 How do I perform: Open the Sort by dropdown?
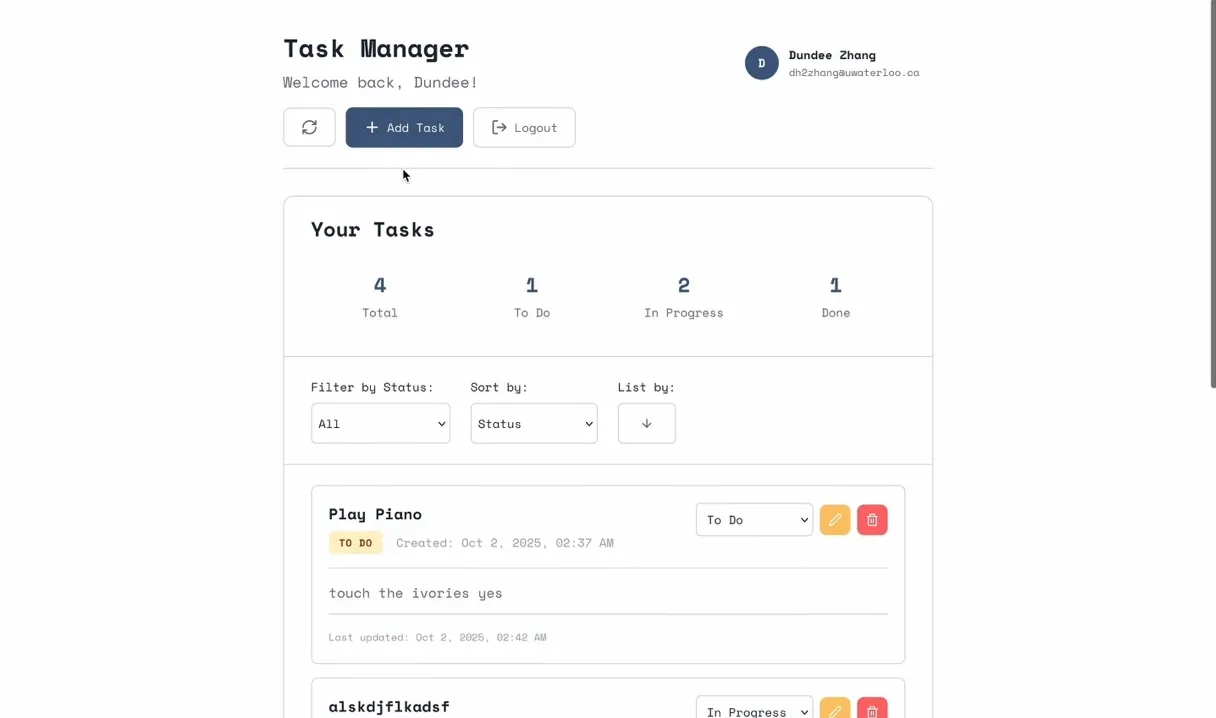pos(533,423)
